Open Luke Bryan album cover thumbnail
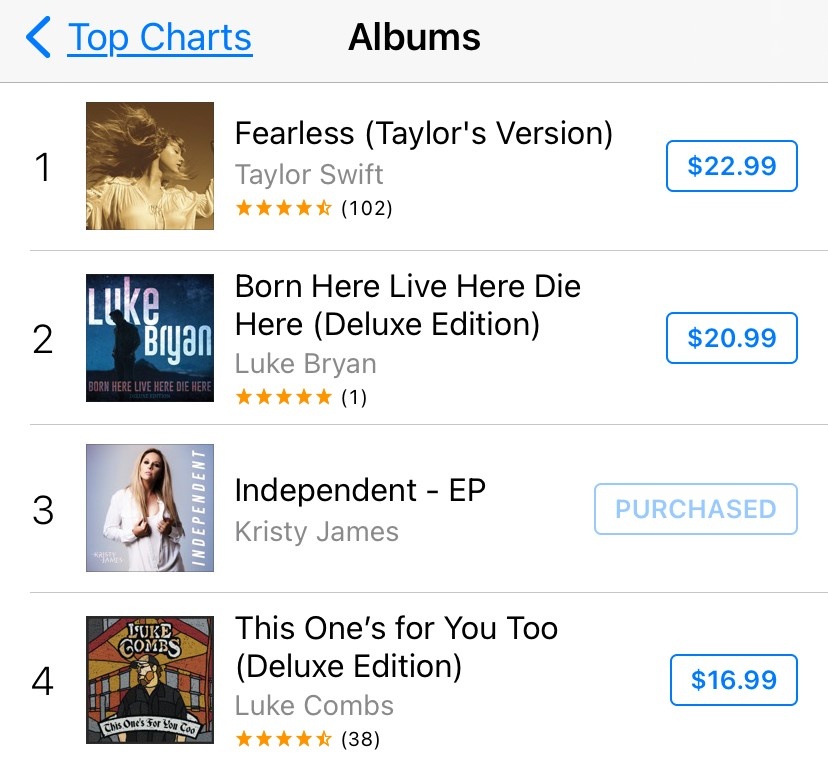The width and height of the screenshot is (828, 765). (x=150, y=338)
